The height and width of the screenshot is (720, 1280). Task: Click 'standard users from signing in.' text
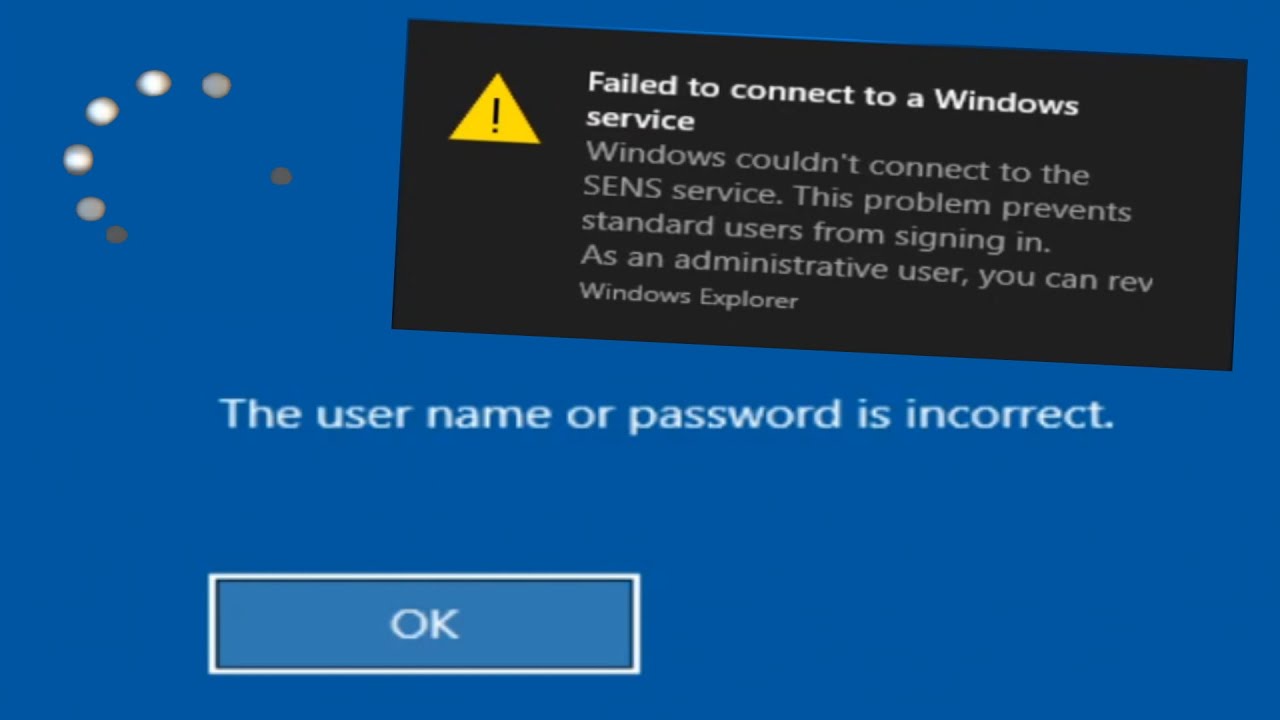[x=817, y=232]
